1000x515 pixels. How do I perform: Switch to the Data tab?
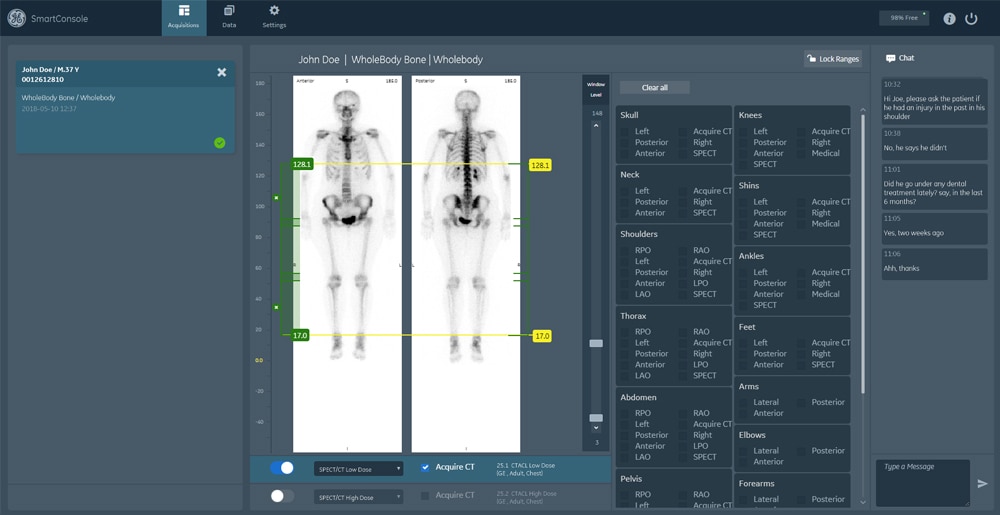(229, 17)
